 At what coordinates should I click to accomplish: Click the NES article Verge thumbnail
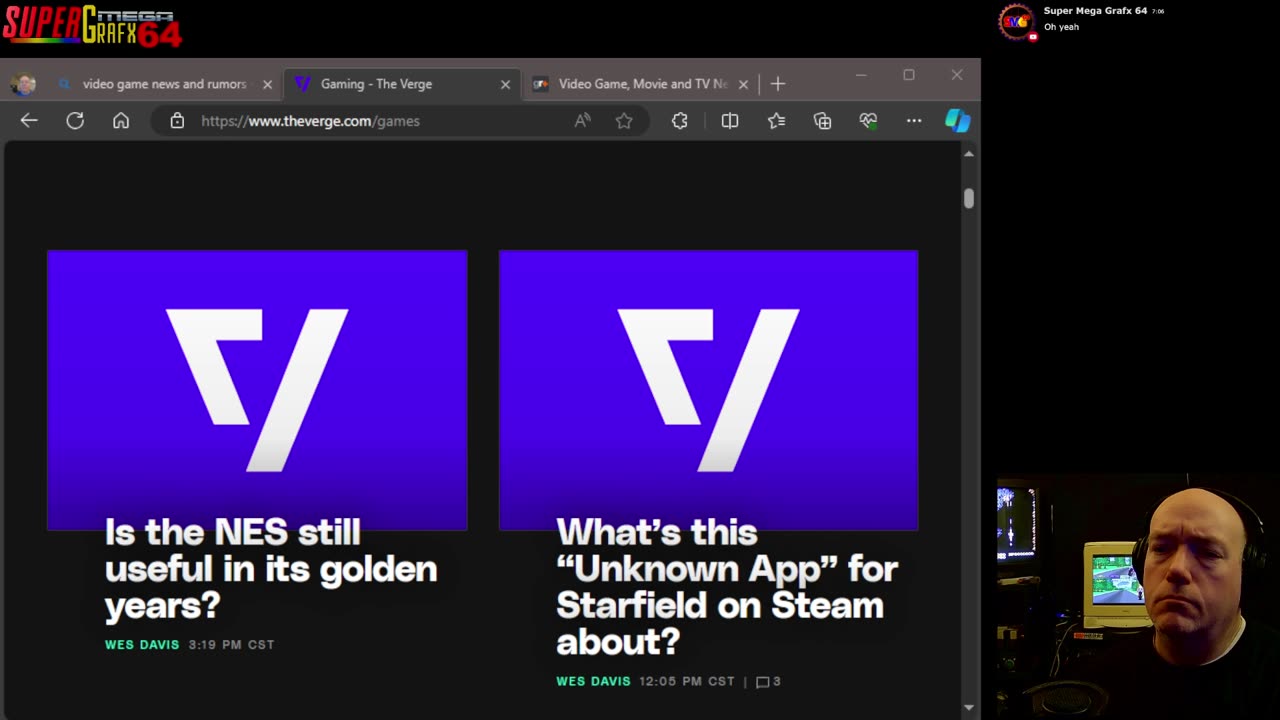257,390
